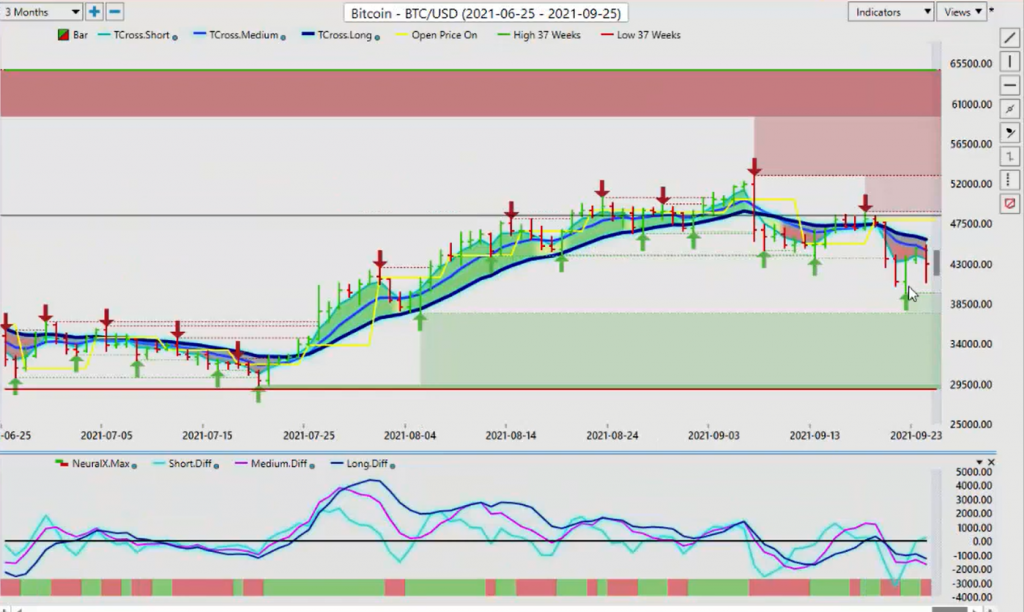Click the Low 37 Weeks legend label

pos(648,35)
